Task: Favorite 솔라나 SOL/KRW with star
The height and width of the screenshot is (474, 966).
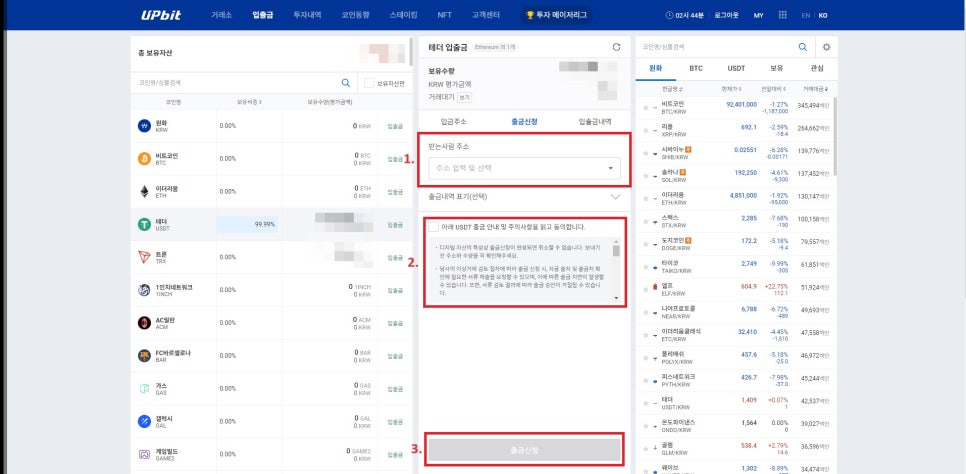Action: tap(646, 176)
